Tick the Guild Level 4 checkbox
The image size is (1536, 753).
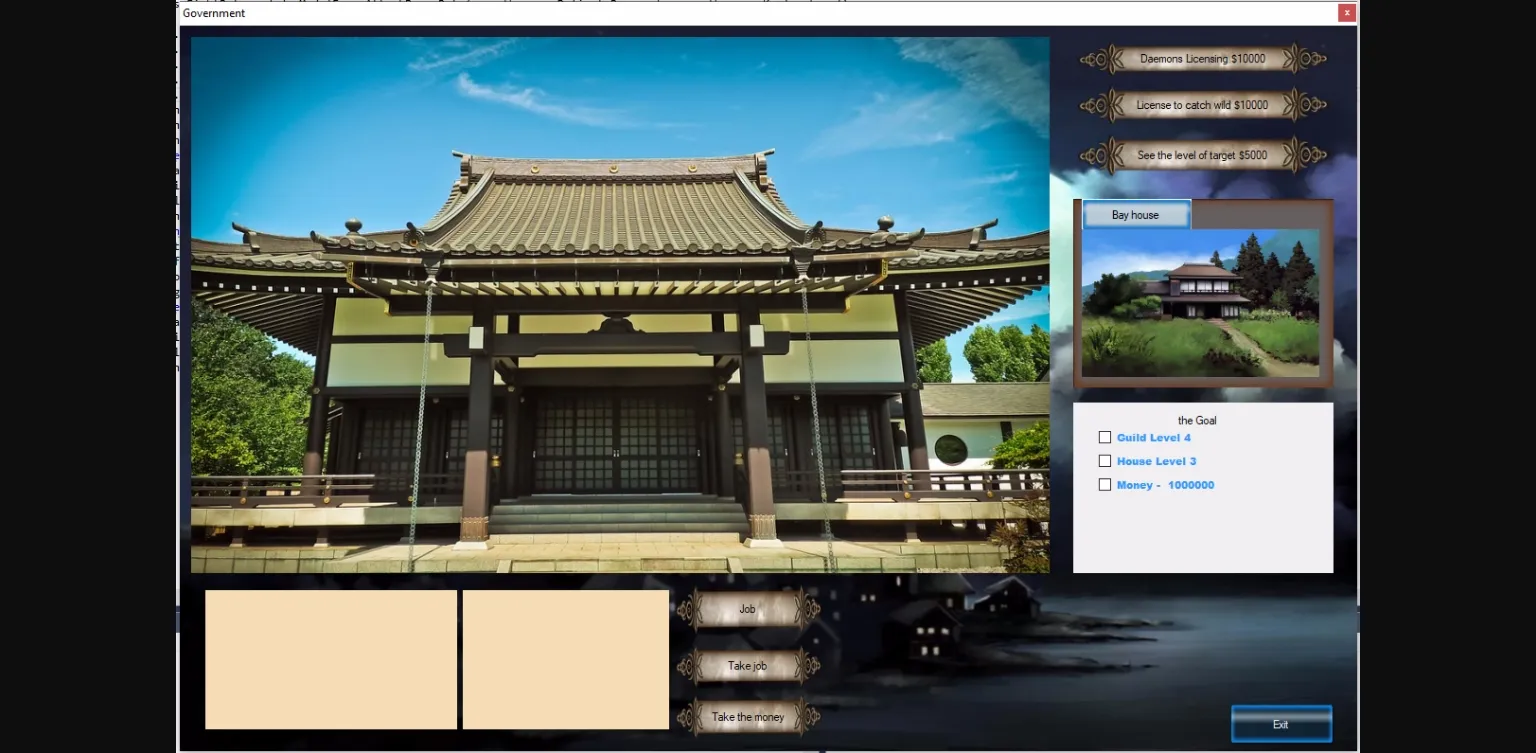coord(1105,437)
